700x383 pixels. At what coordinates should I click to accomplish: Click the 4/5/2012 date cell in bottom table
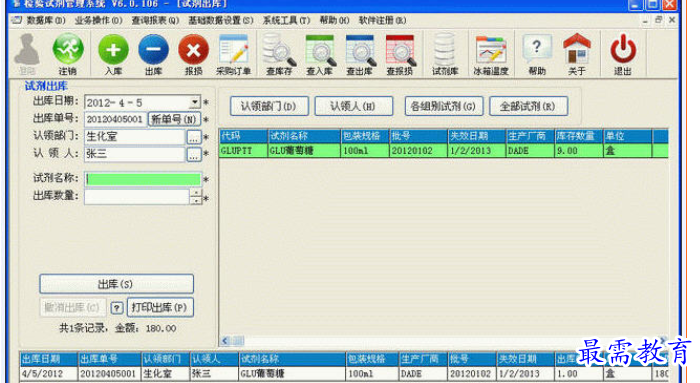[x=49, y=374]
